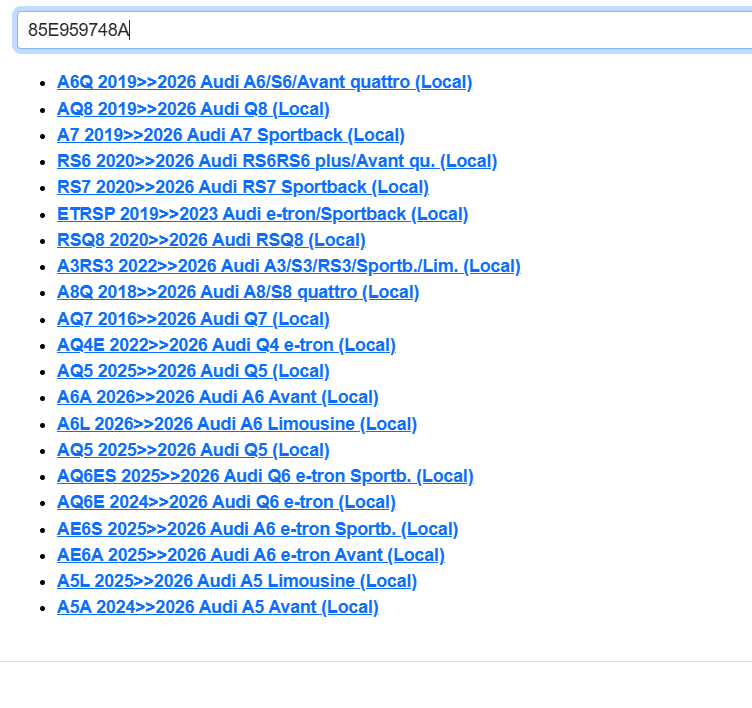752x708 pixels.
Task: Open RS6 Audi RS6 plus/Avant link
Action: click(x=276, y=161)
